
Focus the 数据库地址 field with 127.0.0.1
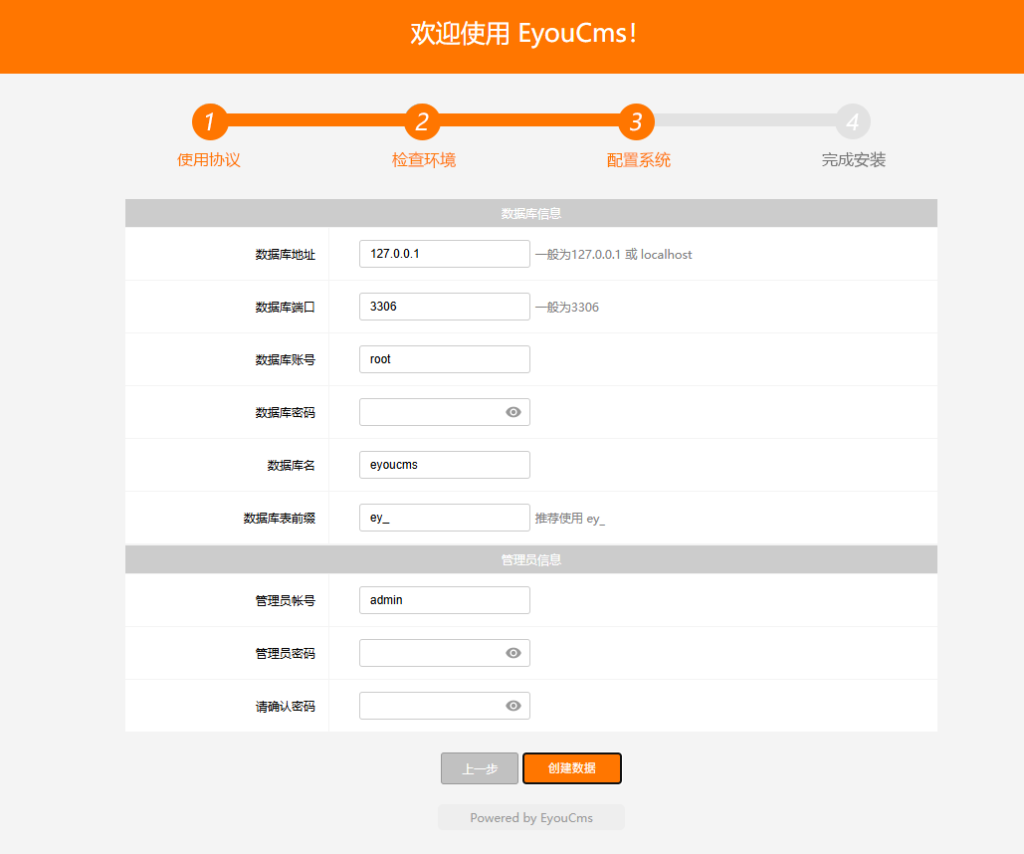click(x=444, y=254)
